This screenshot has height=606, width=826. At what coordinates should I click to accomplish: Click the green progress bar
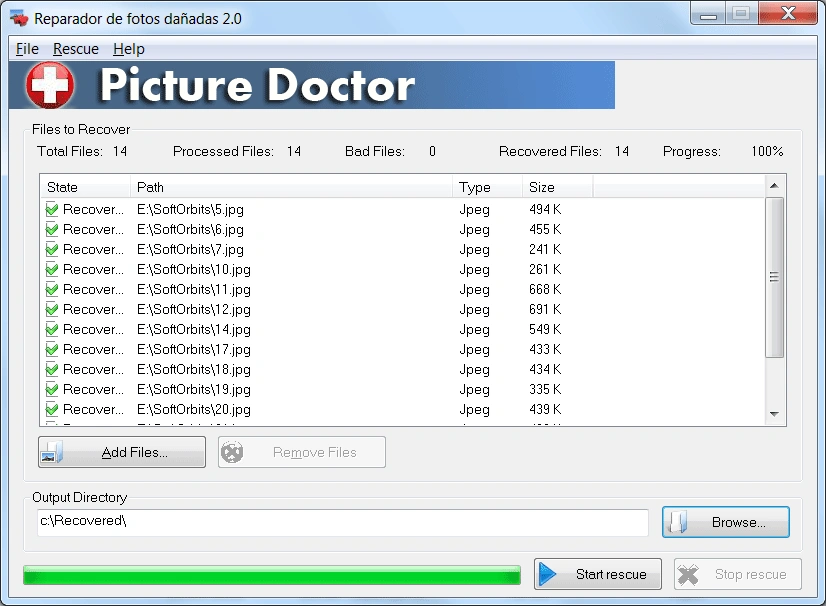point(271,575)
